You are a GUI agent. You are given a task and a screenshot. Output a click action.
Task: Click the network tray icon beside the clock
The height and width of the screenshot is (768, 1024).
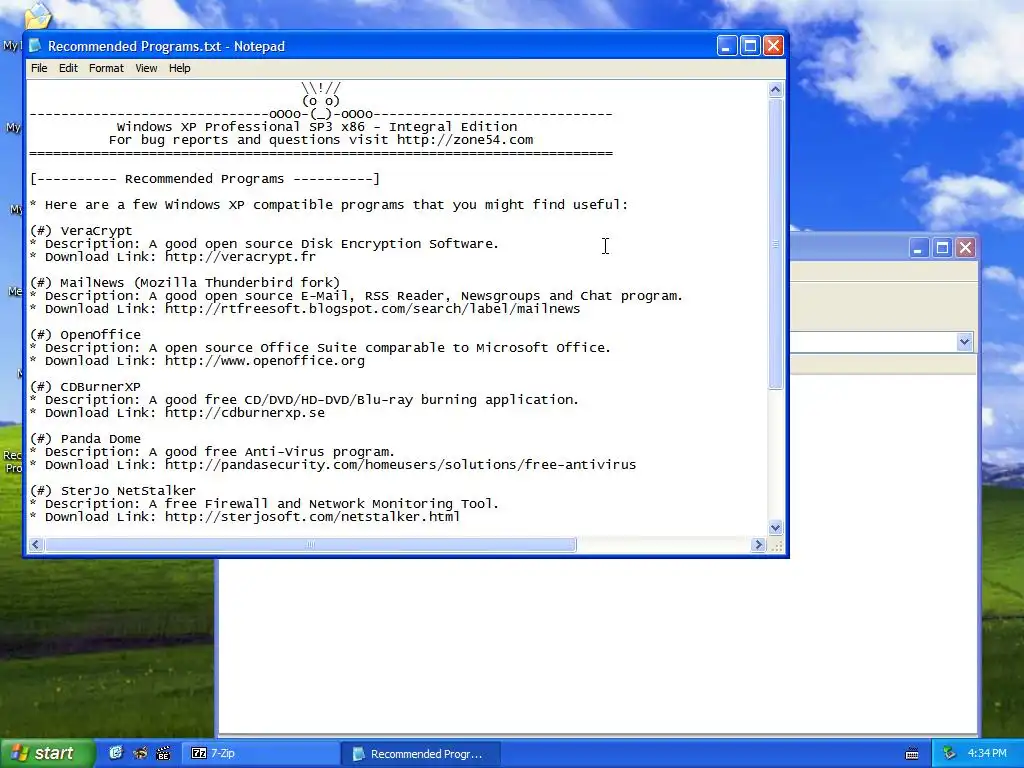coord(950,754)
